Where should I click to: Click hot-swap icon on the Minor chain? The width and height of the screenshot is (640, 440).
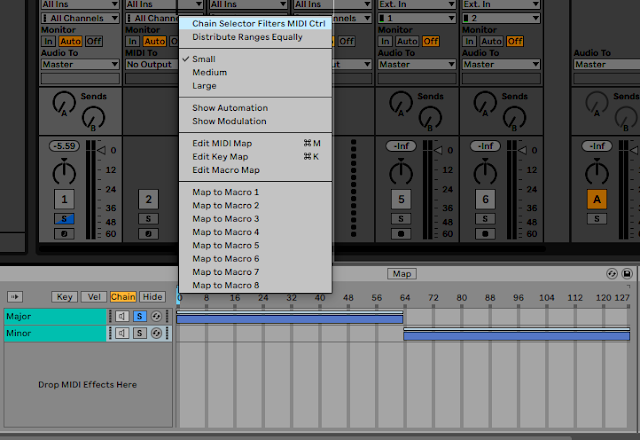coord(156,333)
